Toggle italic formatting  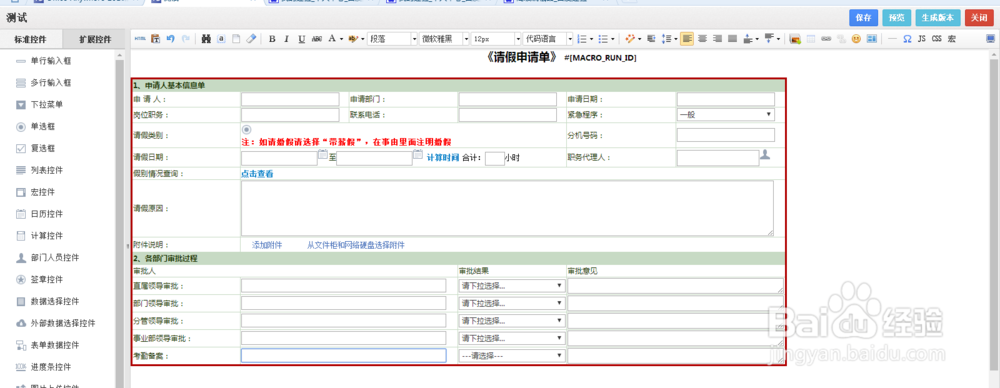click(x=286, y=39)
